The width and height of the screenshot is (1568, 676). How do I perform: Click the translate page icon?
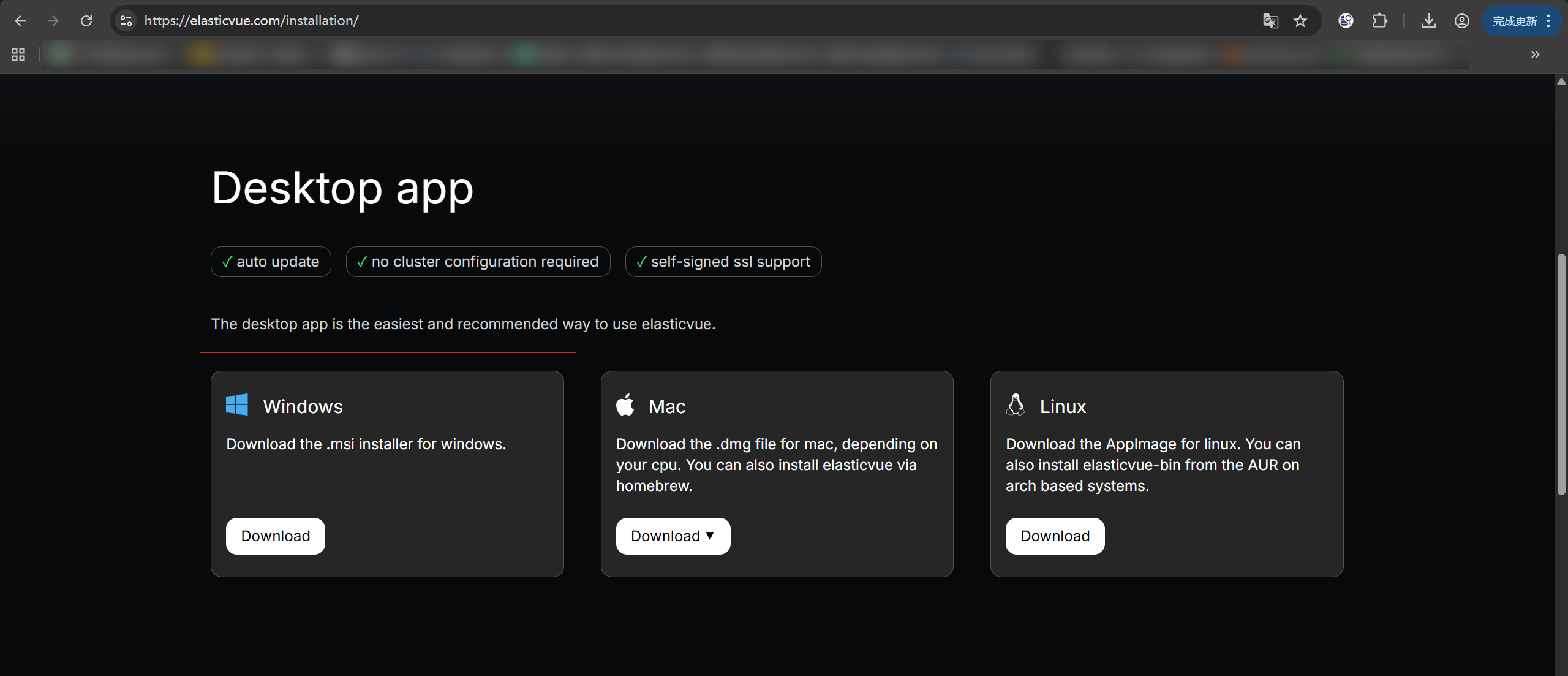(x=1270, y=21)
